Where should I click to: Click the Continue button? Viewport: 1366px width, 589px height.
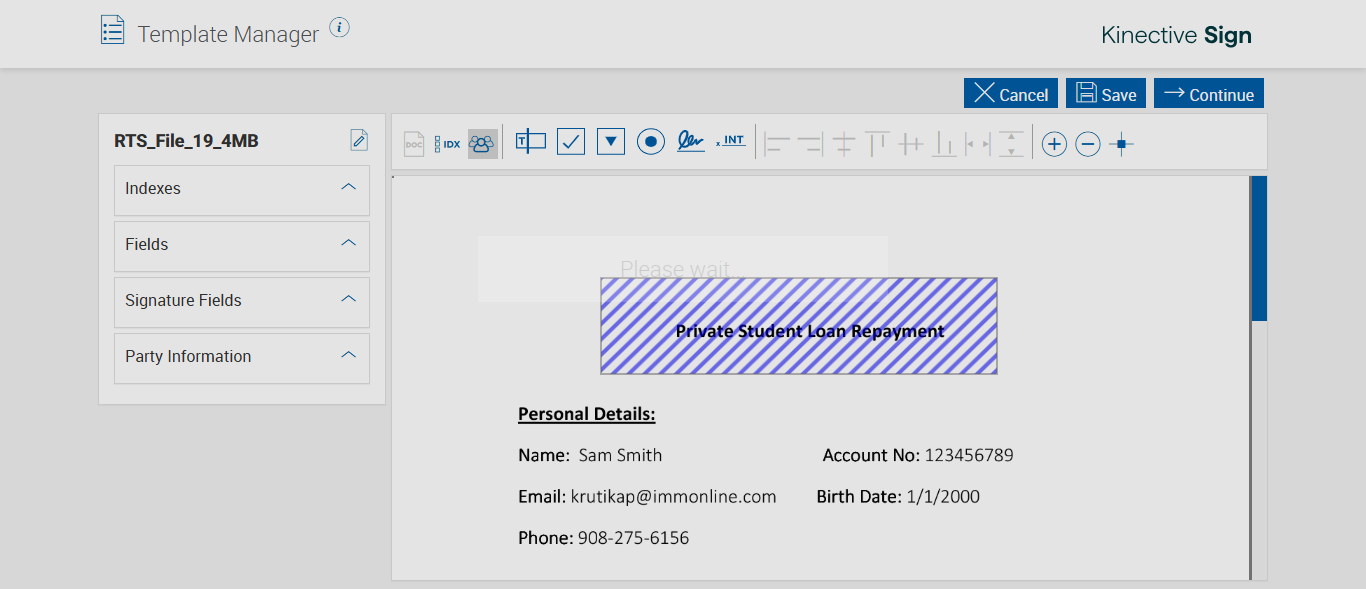[x=1209, y=94]
